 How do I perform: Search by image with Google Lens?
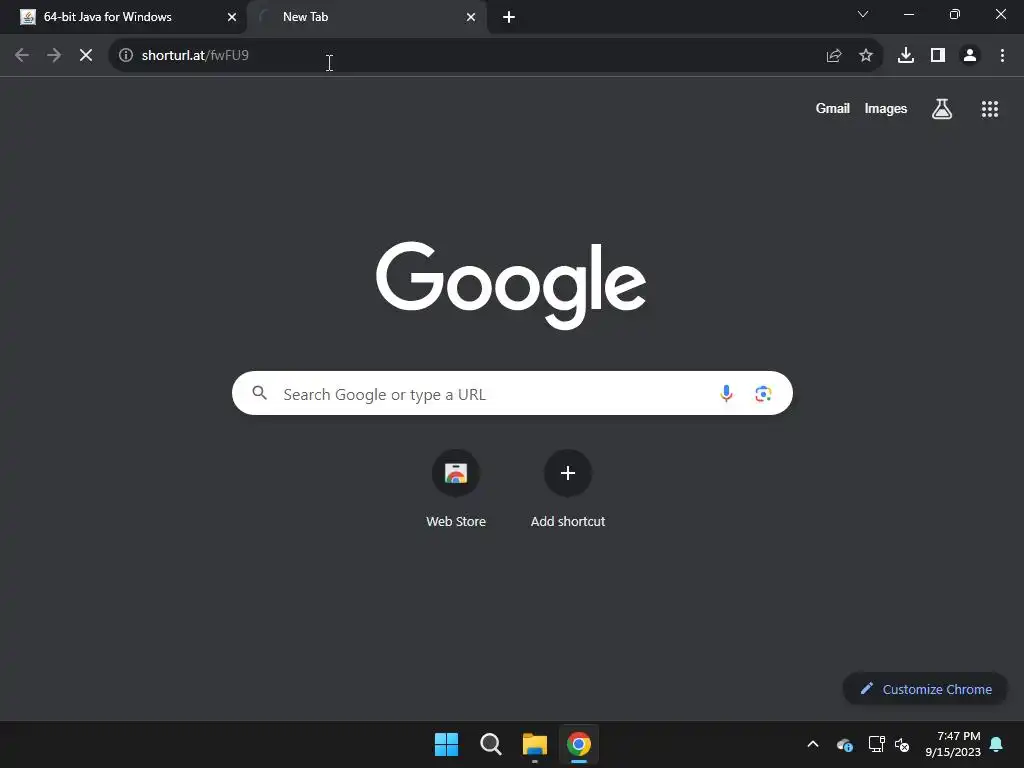(763, 394)
